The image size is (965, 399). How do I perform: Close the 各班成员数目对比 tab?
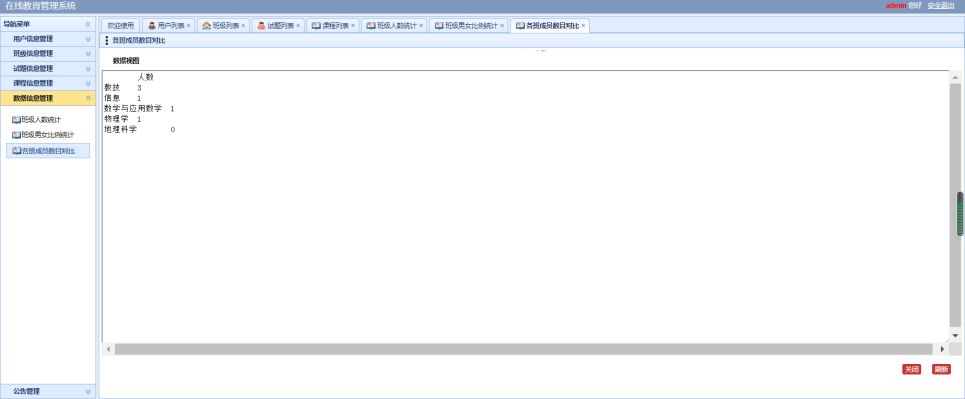[x=583, y=26]
